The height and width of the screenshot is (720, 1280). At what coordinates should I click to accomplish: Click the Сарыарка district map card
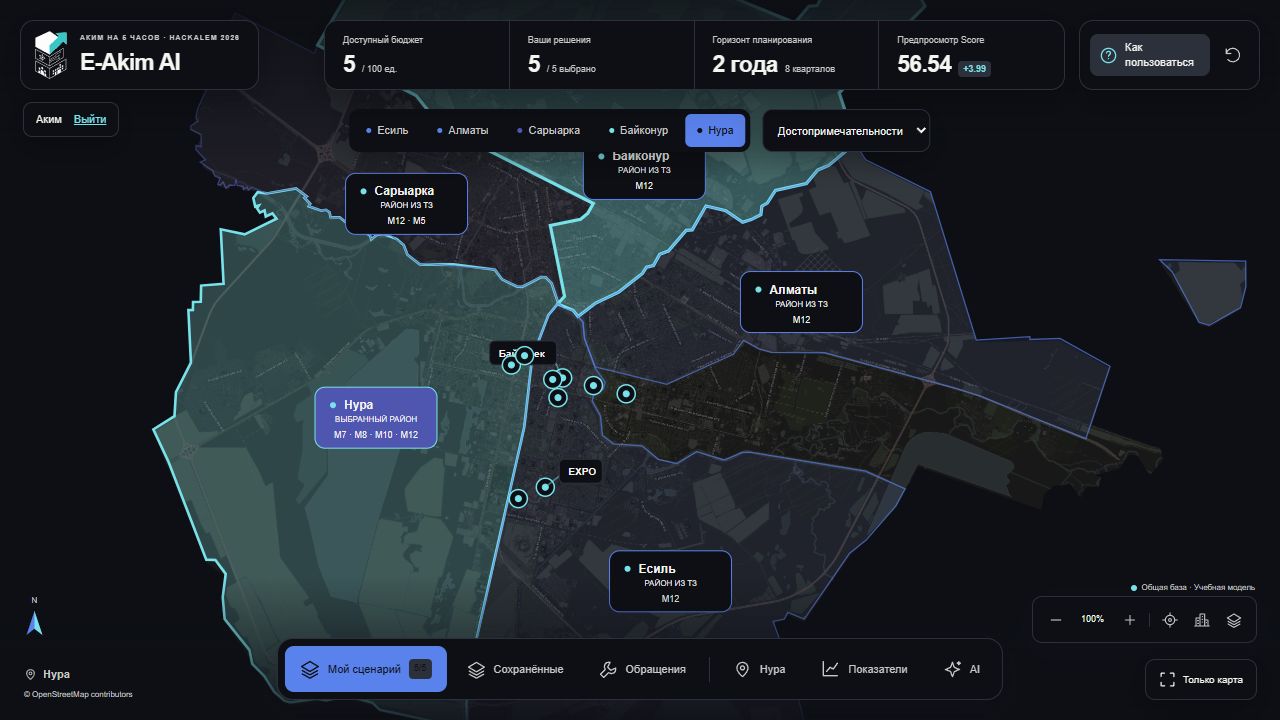point(406,204)
